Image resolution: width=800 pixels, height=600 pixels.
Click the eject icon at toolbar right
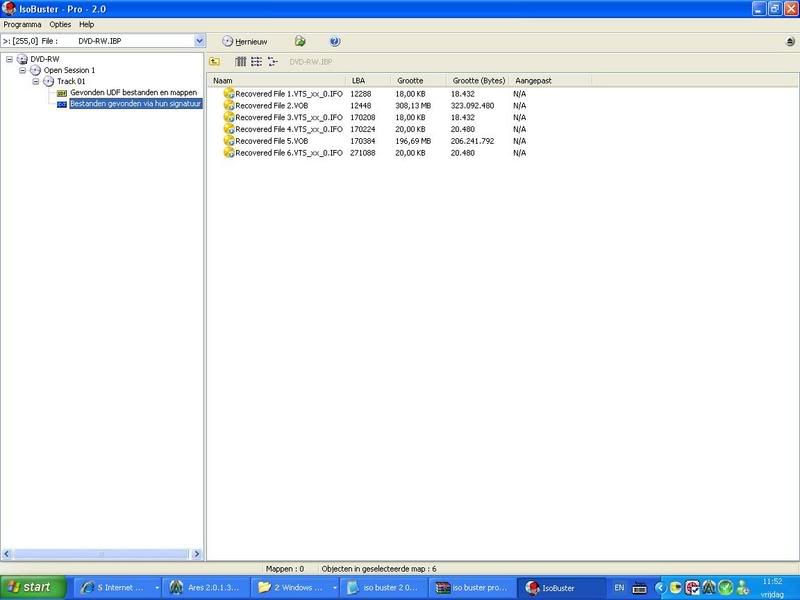[790, 41]
